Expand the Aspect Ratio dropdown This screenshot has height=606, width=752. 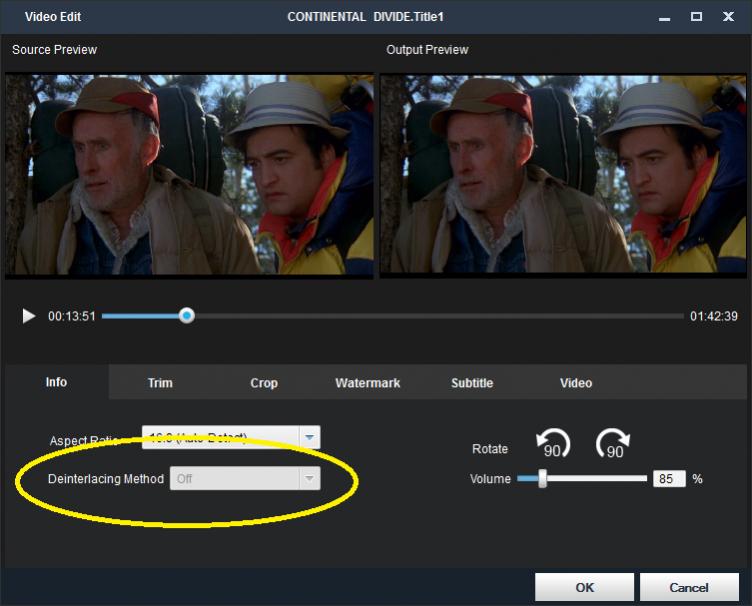(x=310, y=438)
